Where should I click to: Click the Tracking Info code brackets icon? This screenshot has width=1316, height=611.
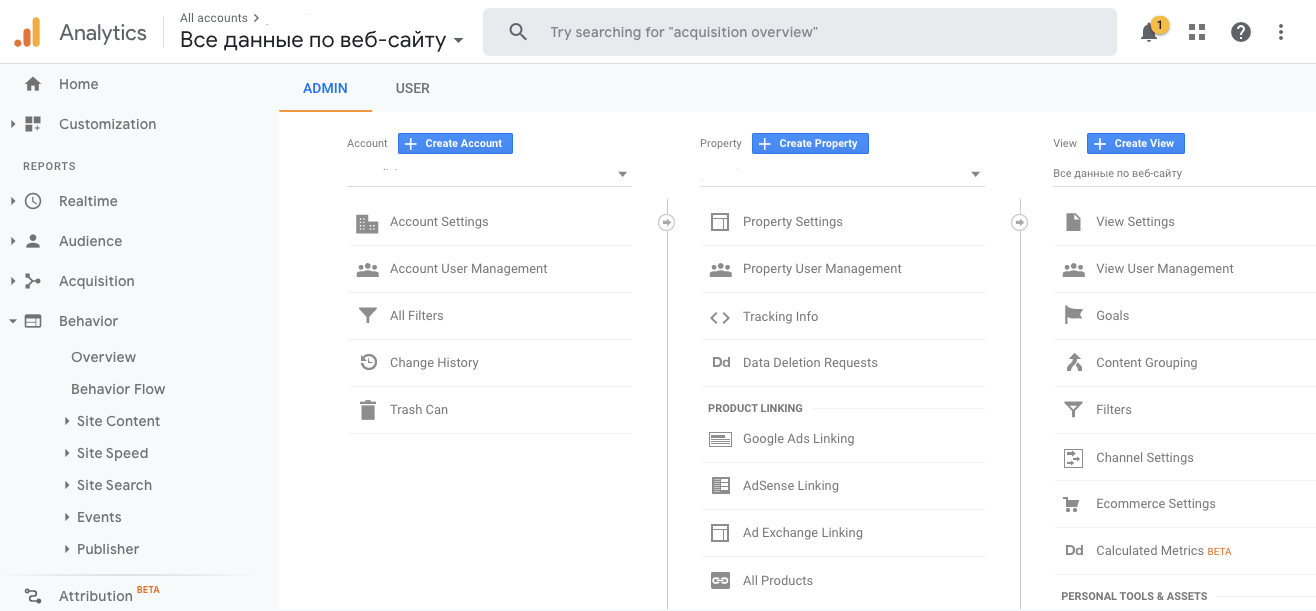(720, 318)
